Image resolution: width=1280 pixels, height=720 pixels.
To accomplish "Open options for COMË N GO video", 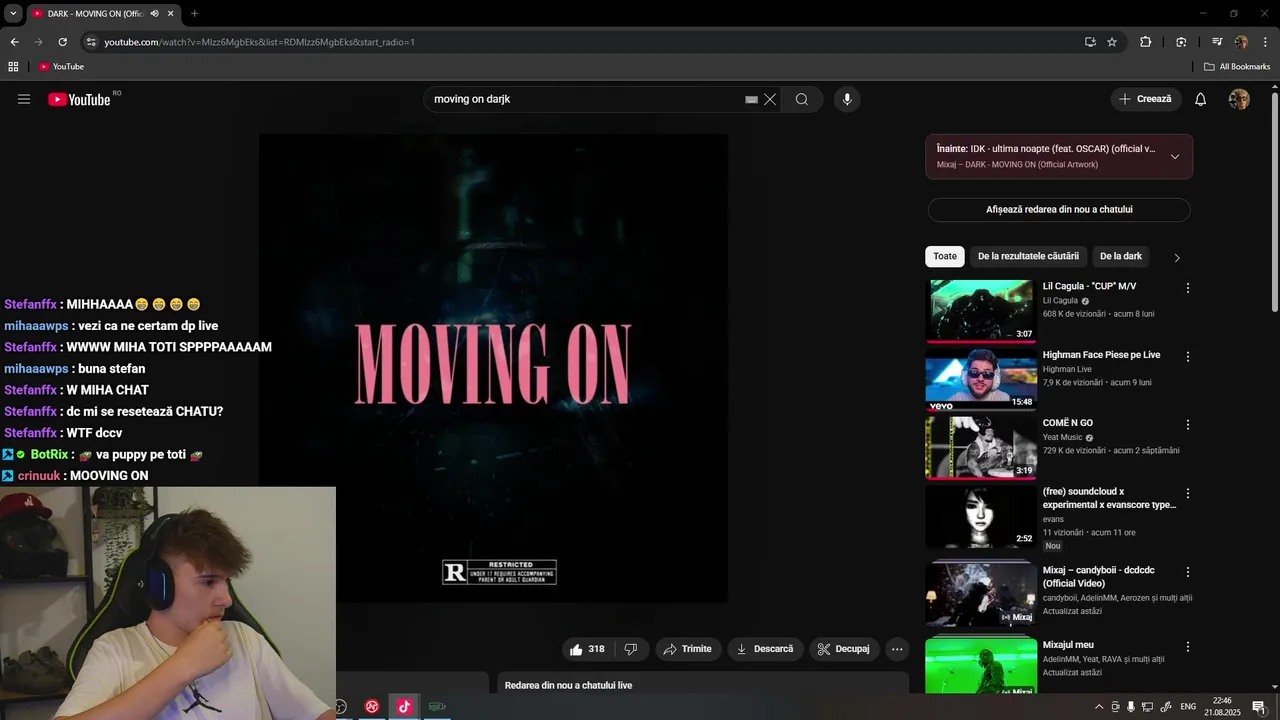I will 1188,425.
